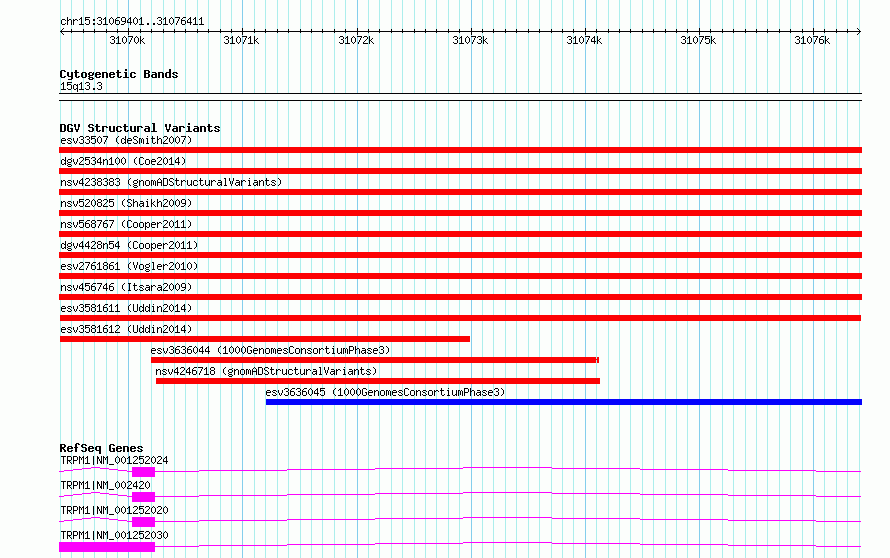The image size is (890, 558).
Task: Click the 31071k ruler tick label
Action: point(241,40)
